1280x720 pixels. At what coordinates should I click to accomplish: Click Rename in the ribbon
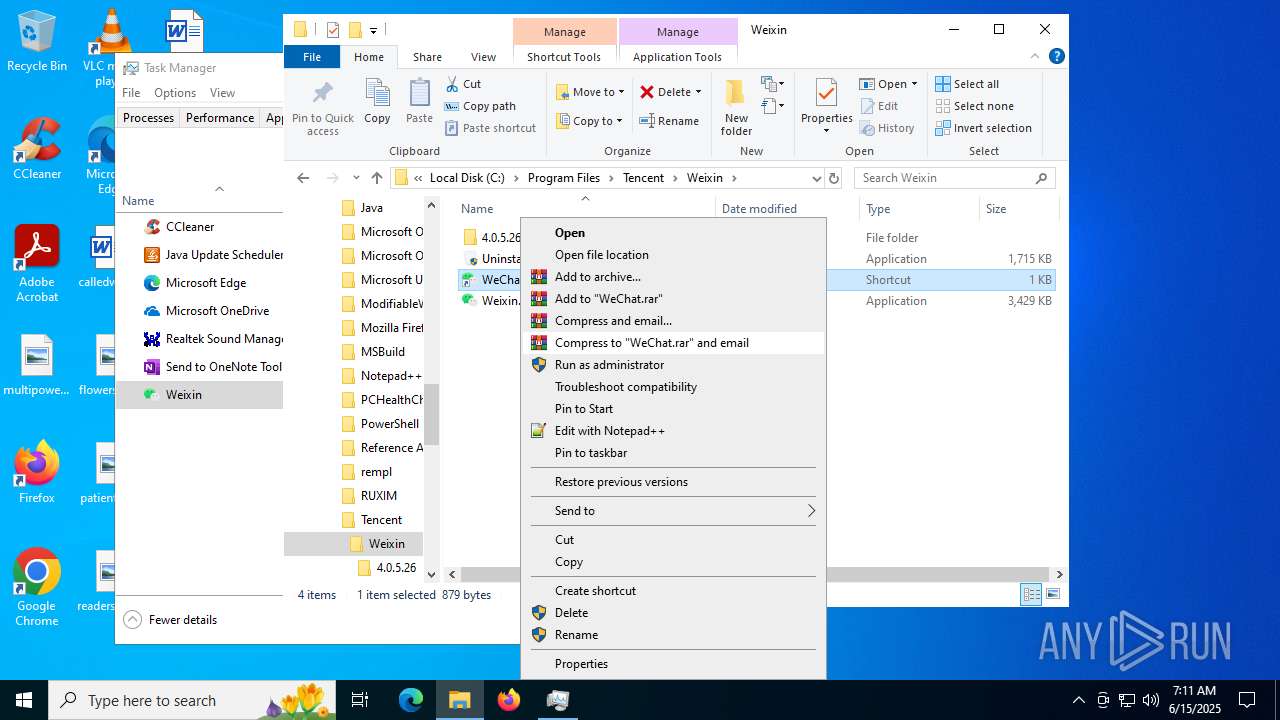click(670, 121)
